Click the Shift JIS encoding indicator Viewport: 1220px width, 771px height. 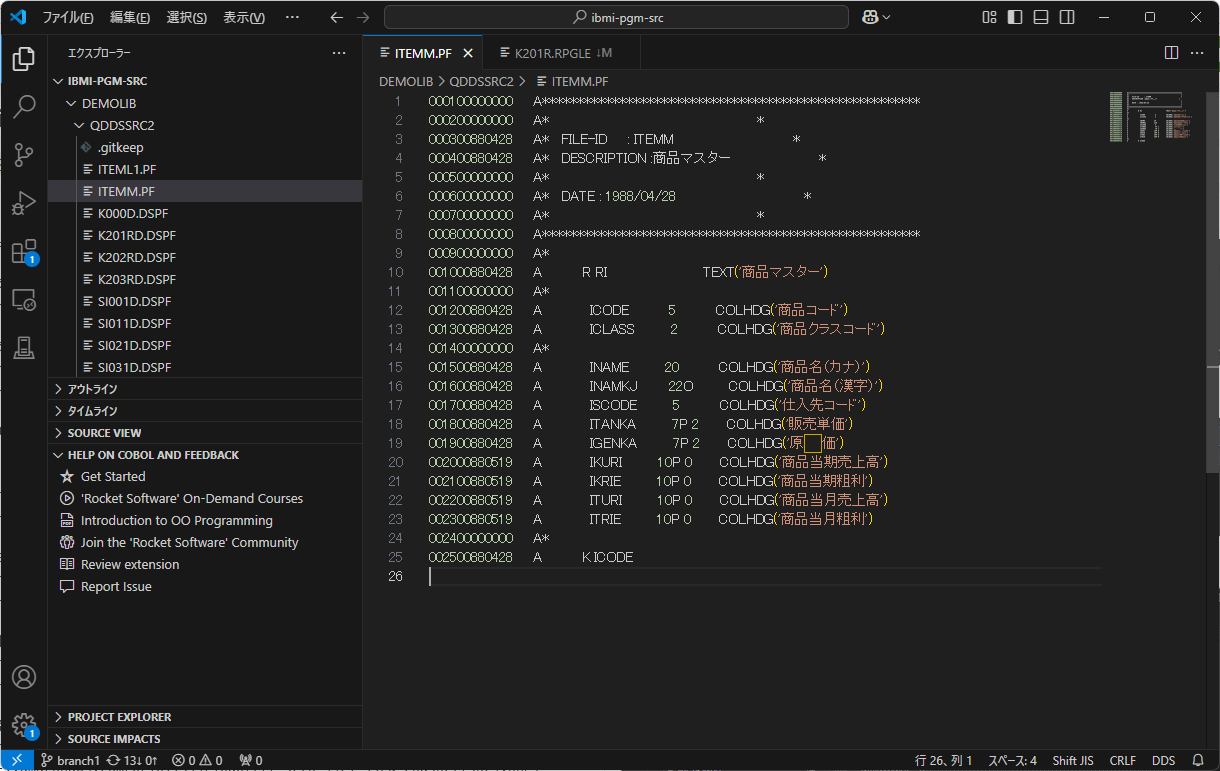pyautogui.click(x=1073, y=760)
